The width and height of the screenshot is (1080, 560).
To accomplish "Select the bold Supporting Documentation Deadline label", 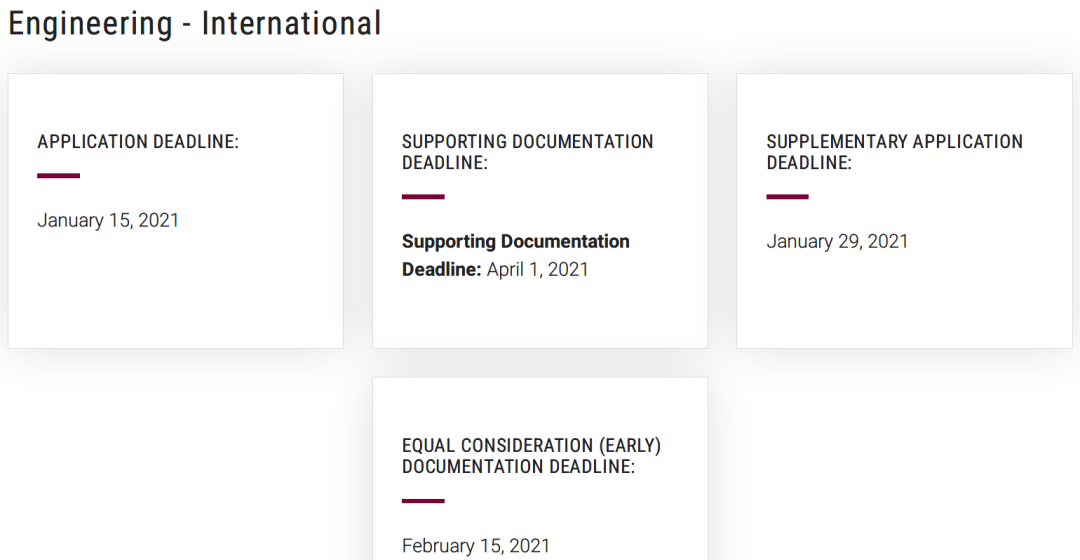I will click(x=515, y=255).
